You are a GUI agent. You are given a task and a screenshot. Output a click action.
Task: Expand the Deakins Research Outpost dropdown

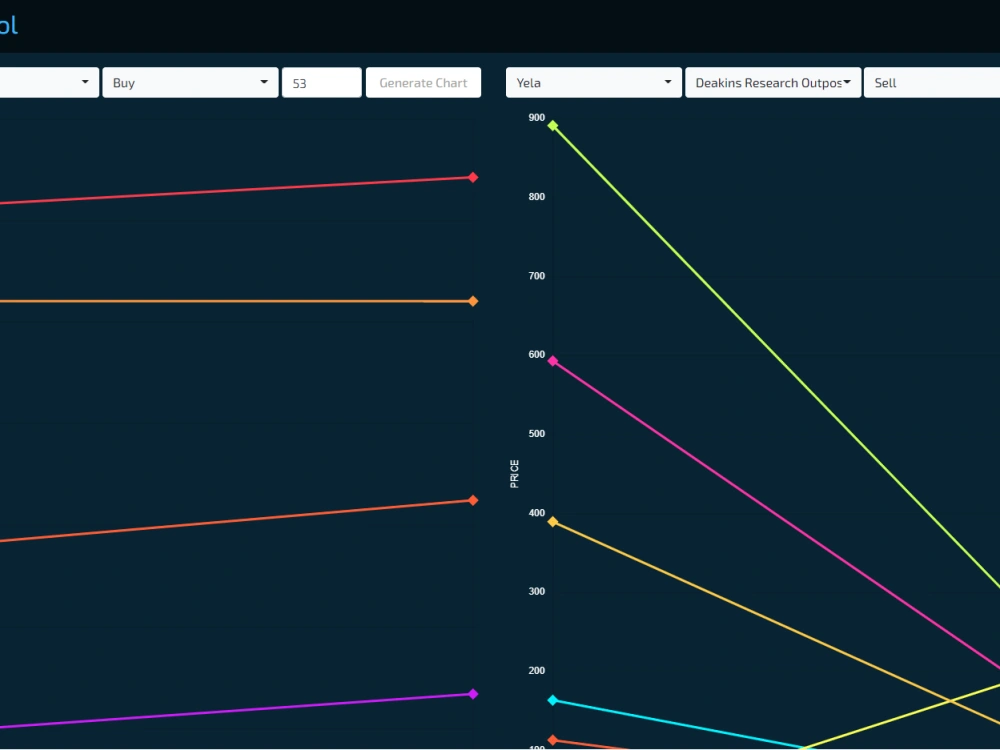[773, 83]
